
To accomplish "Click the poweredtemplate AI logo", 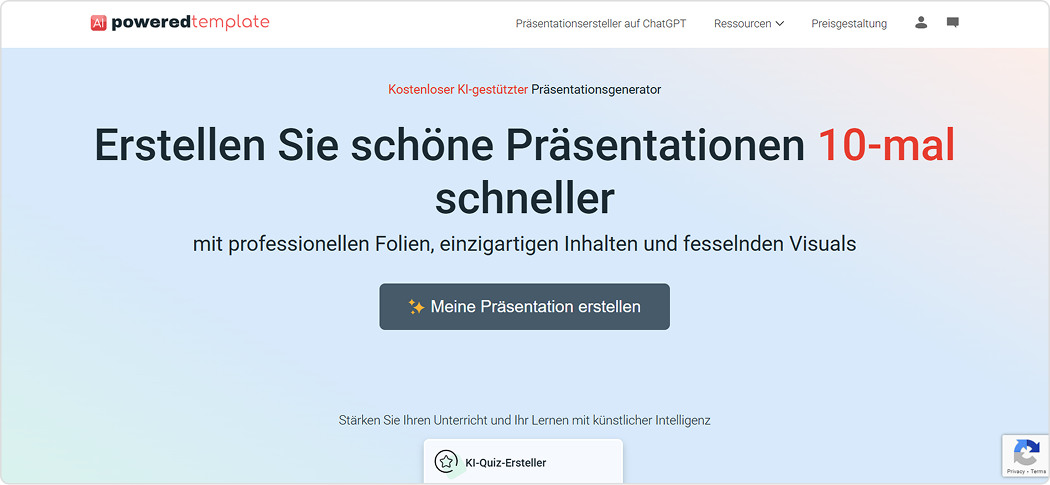I will 98,23.
